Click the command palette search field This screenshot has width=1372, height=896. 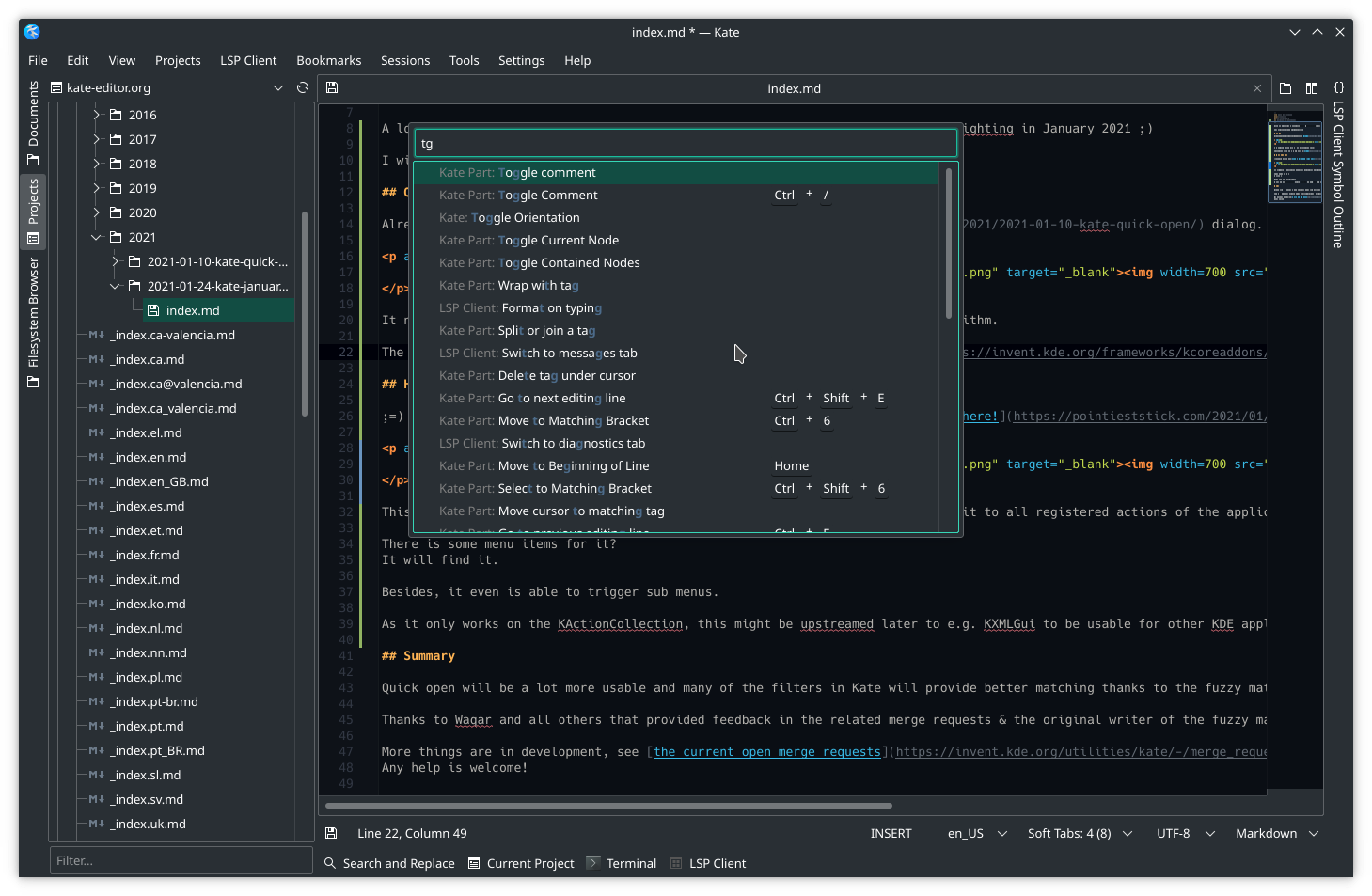(686, 143)
